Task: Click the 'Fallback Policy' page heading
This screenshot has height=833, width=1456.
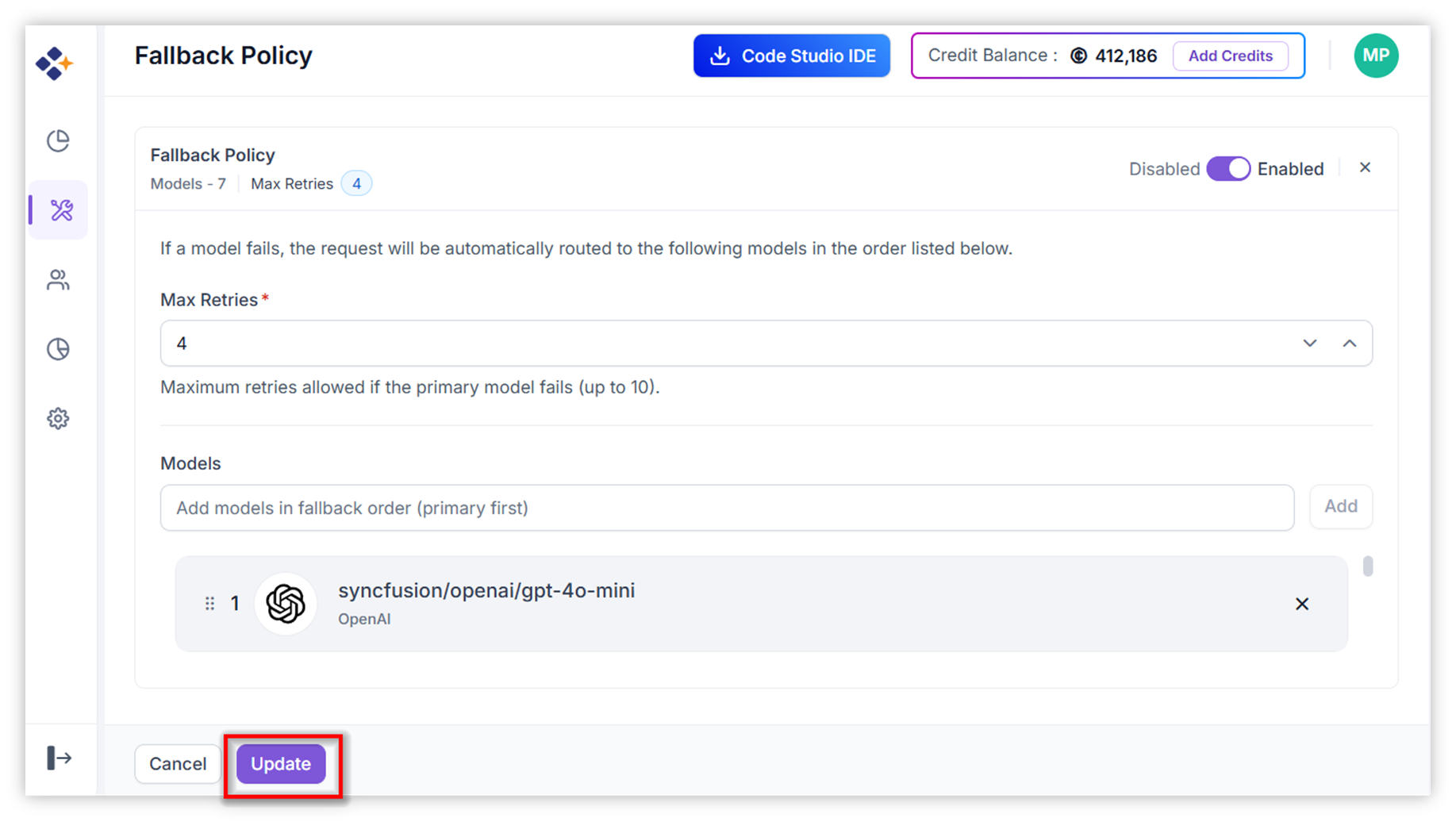Action: (x=224, y=56)
